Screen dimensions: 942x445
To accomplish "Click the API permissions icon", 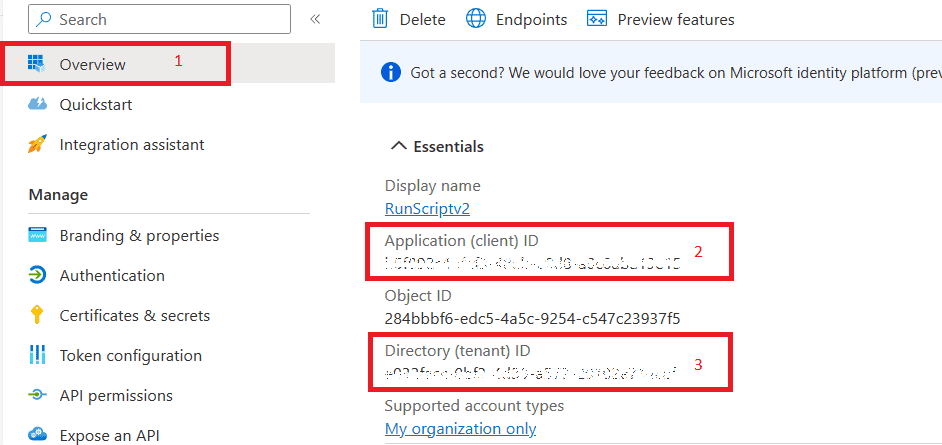I will tap(37, 395).
